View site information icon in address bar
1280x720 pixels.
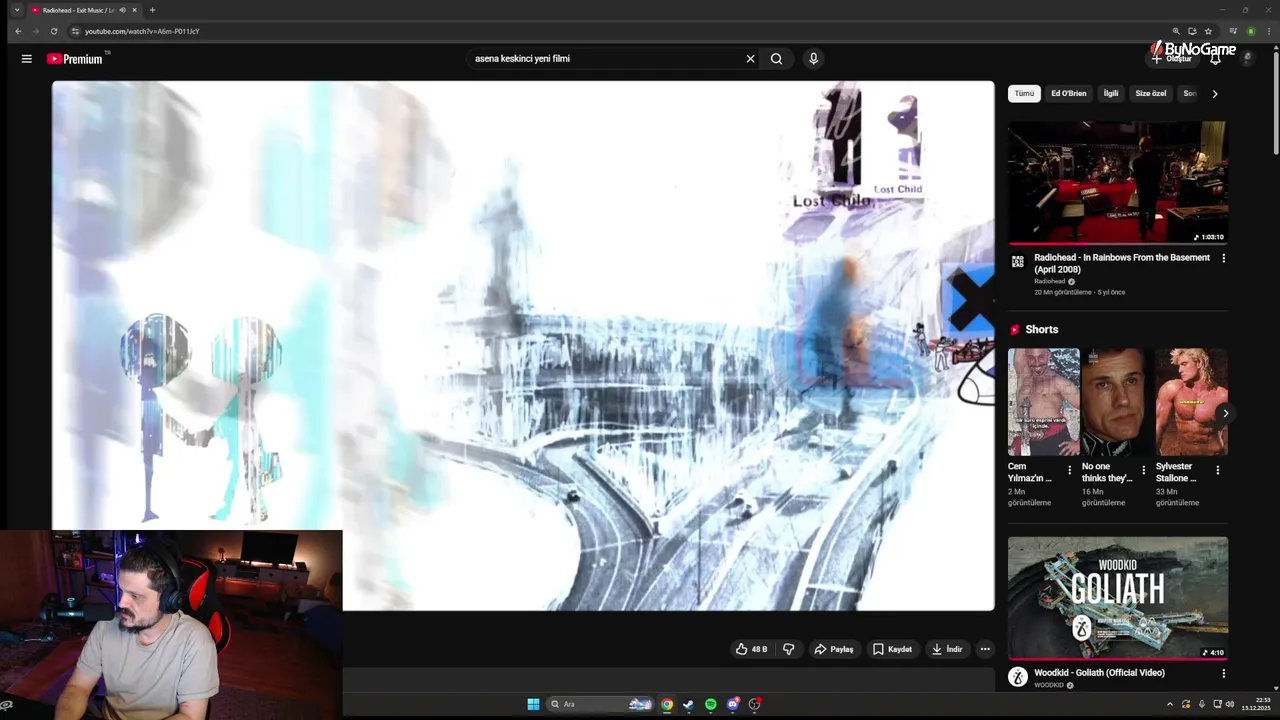(x=75, y=31)
